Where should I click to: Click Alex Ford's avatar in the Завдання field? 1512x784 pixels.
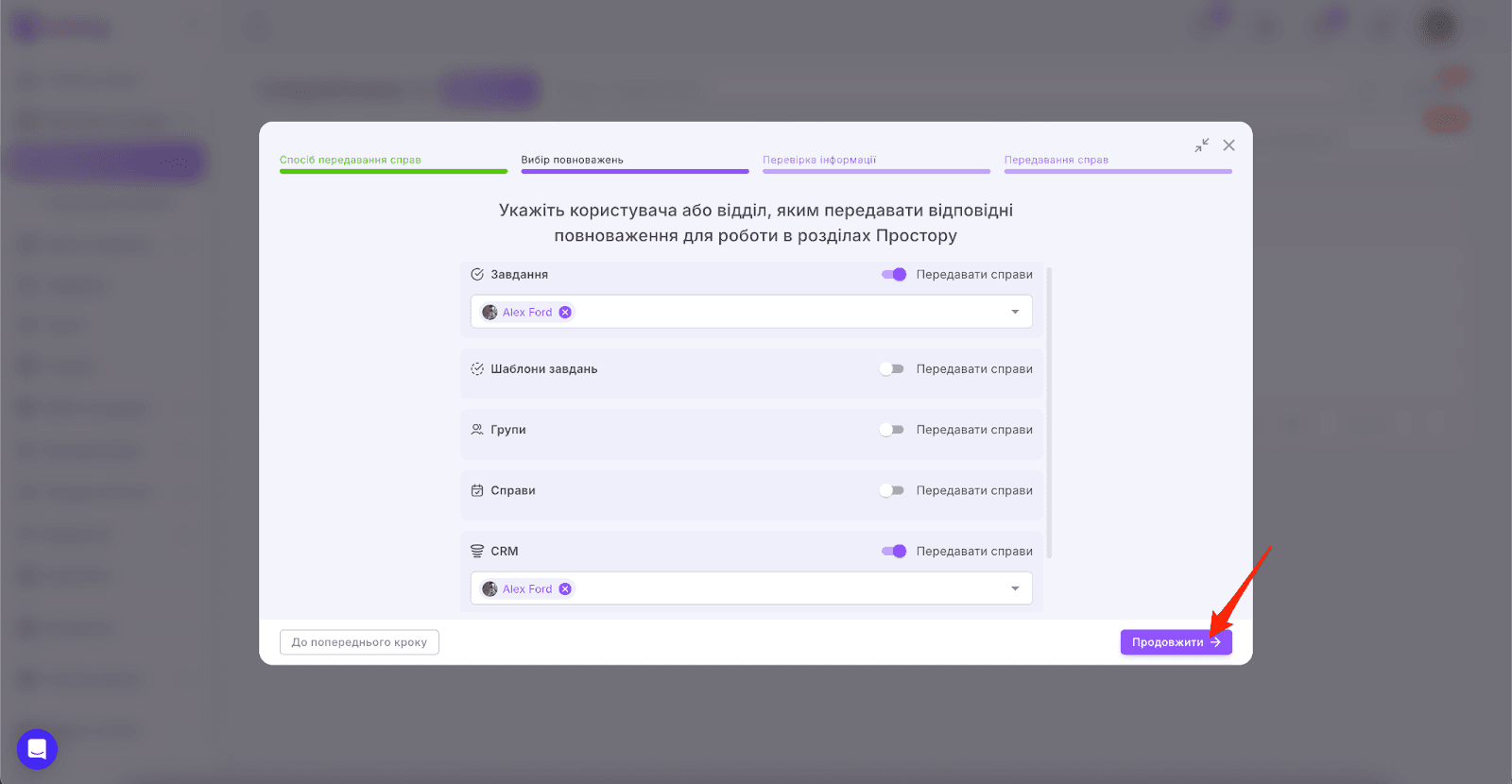pos(490,313)
